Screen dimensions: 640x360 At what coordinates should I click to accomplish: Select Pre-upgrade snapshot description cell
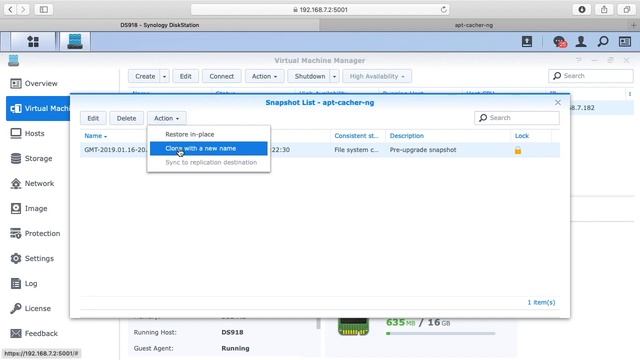pyautogui.click(x=423, y=150)
